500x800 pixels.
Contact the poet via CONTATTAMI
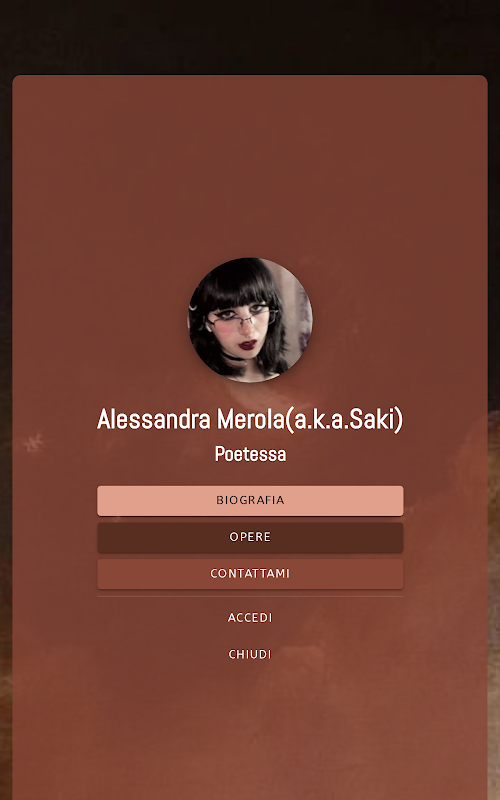pyautogui.click(x=250, y=574)
